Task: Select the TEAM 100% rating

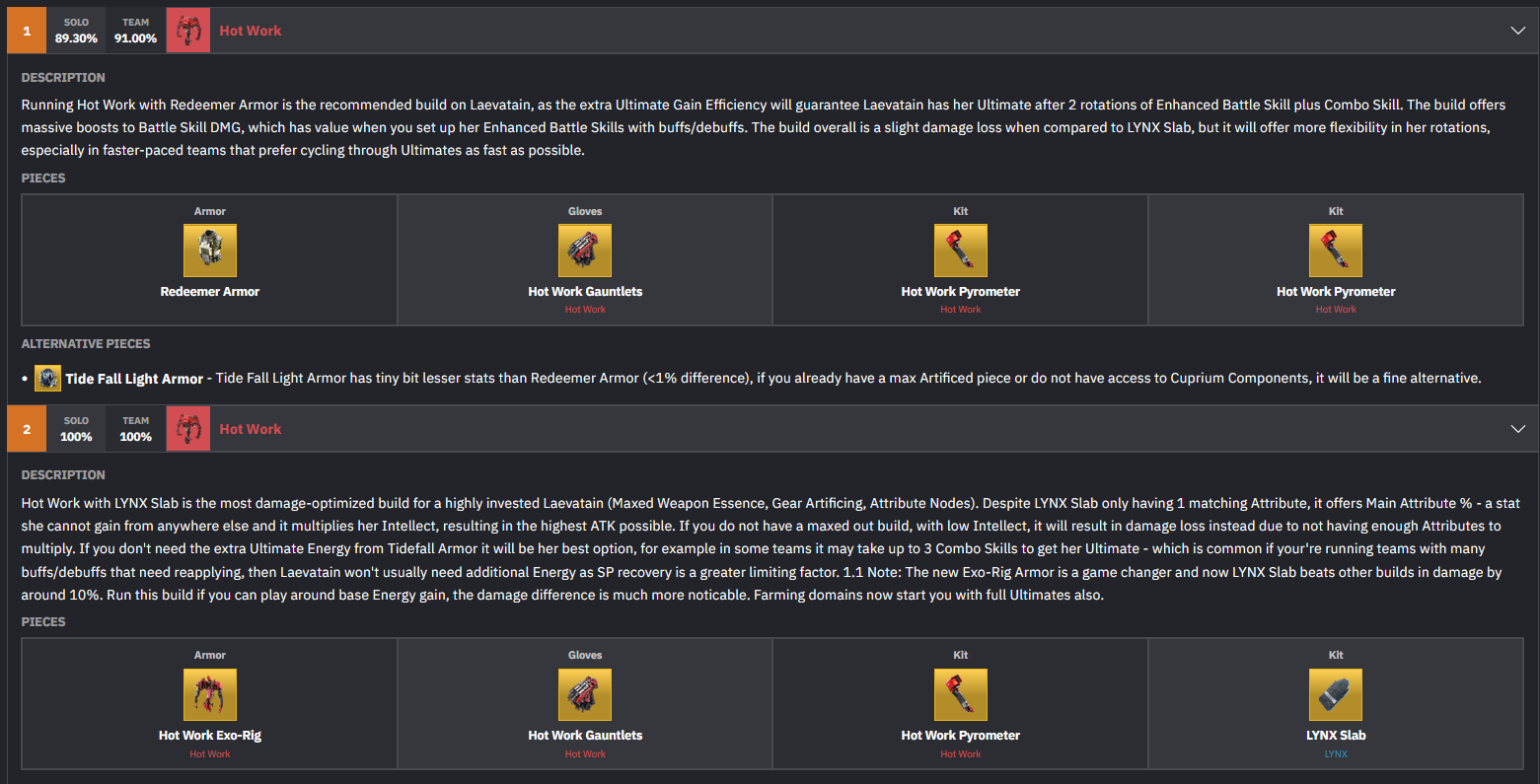Action: coord(135,429)
